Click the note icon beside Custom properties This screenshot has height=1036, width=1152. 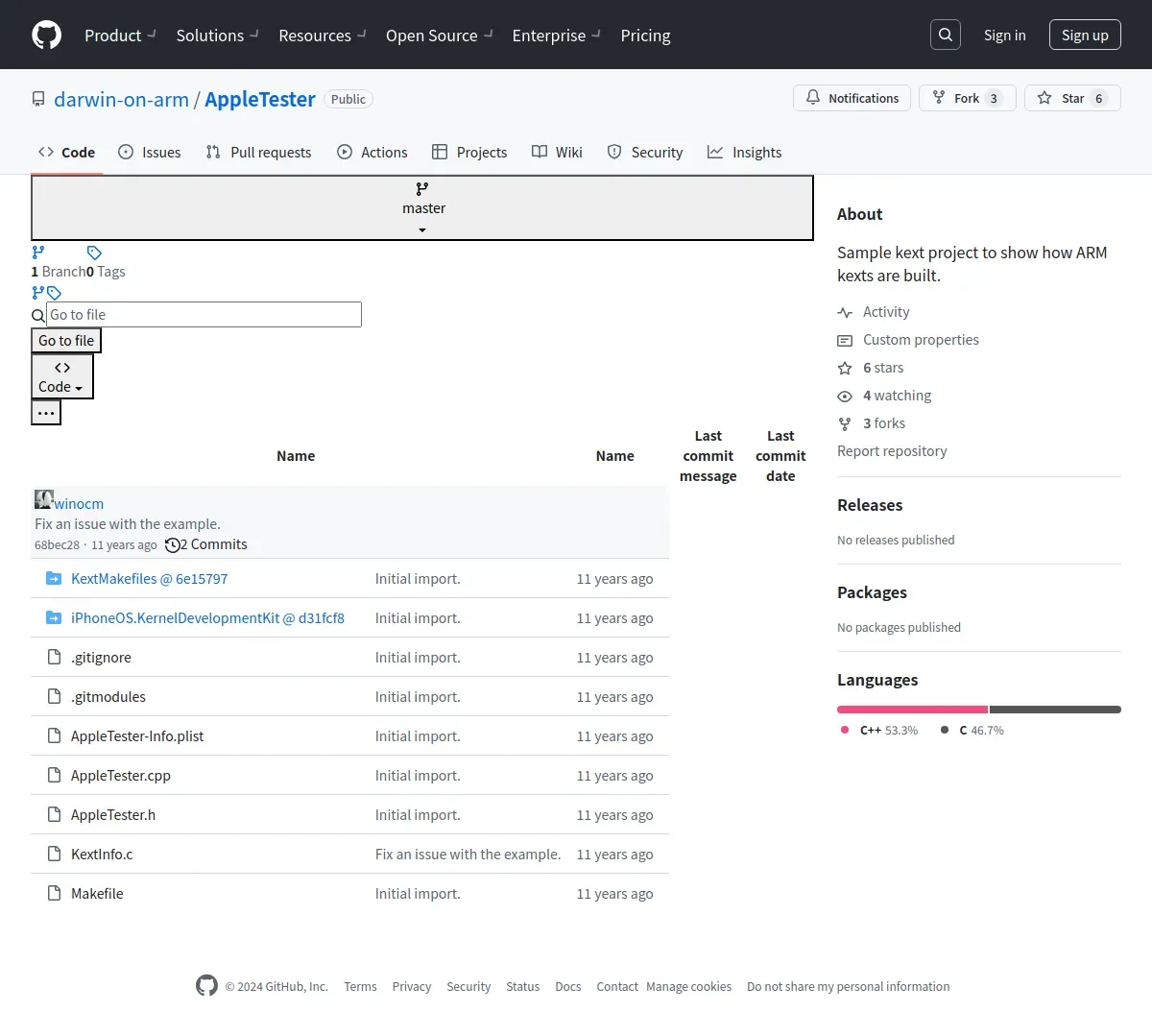[845, 341]
